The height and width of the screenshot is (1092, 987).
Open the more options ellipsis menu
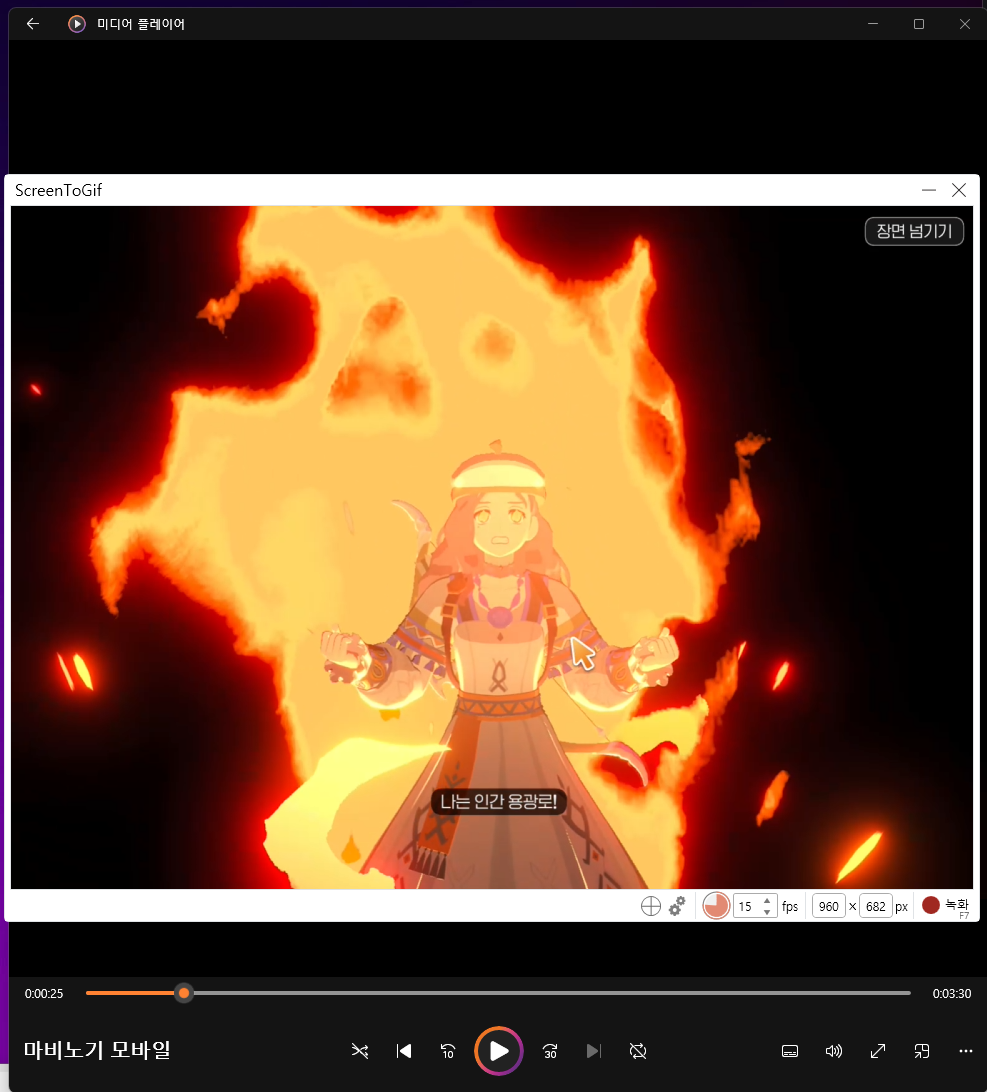965,1051
